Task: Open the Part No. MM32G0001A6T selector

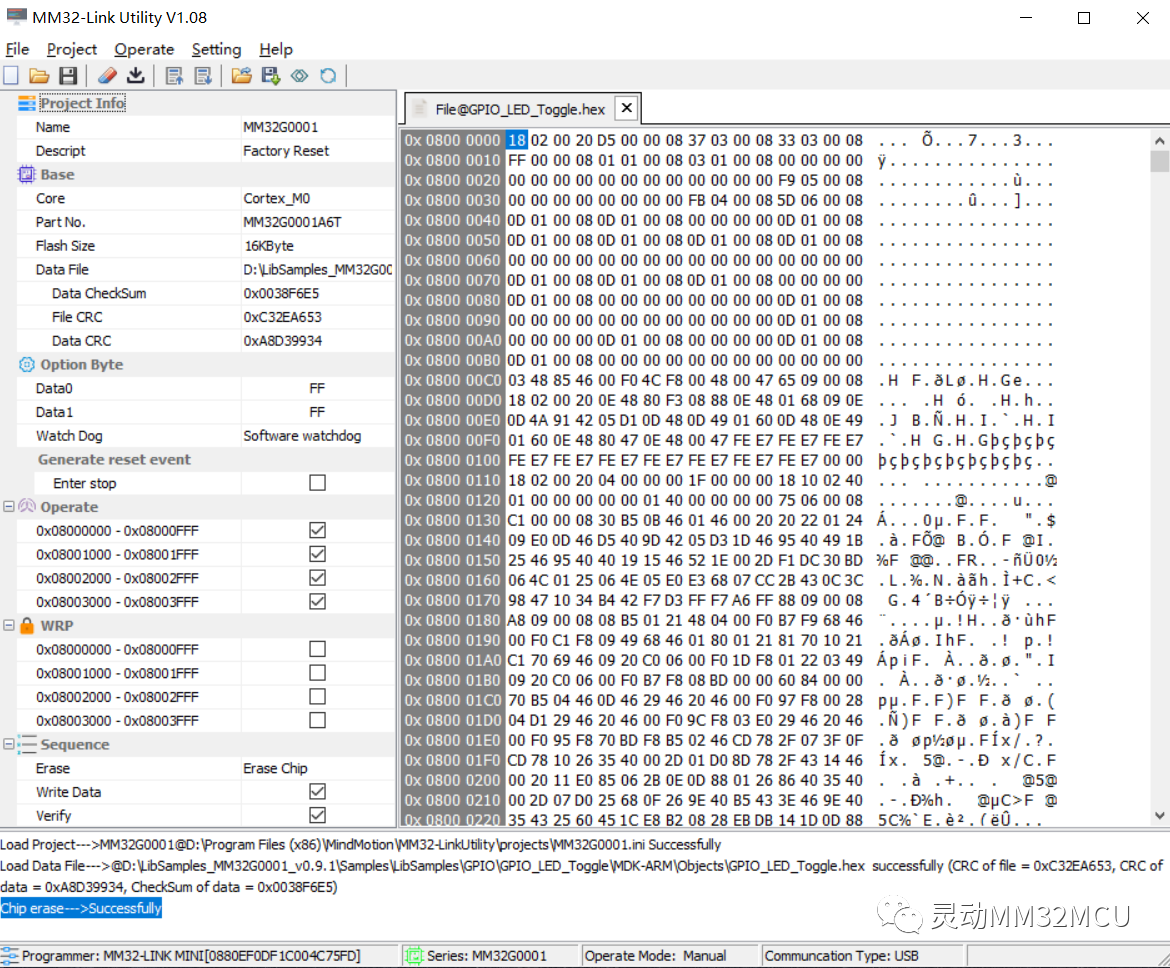Action: coord(318,222)
